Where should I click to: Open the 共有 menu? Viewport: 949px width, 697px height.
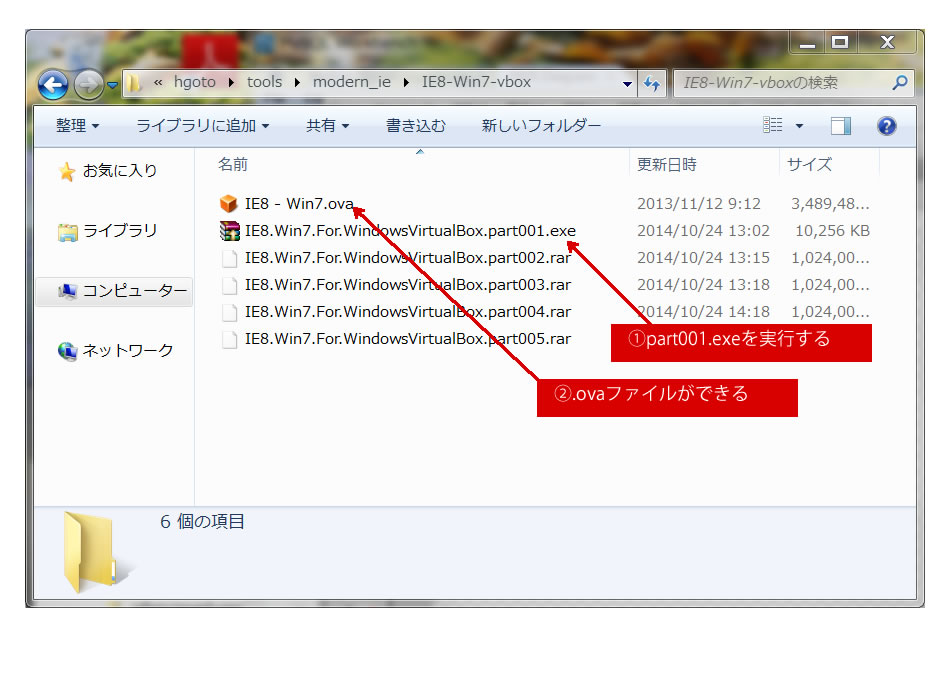(327, 125)
